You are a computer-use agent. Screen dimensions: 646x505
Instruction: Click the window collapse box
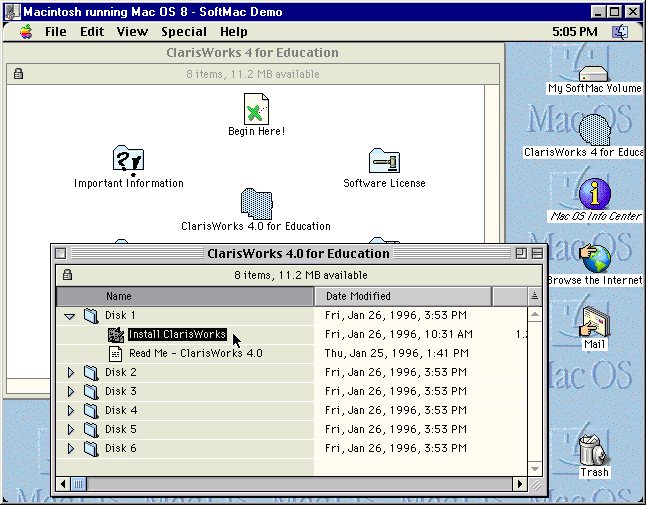point(537,253)
